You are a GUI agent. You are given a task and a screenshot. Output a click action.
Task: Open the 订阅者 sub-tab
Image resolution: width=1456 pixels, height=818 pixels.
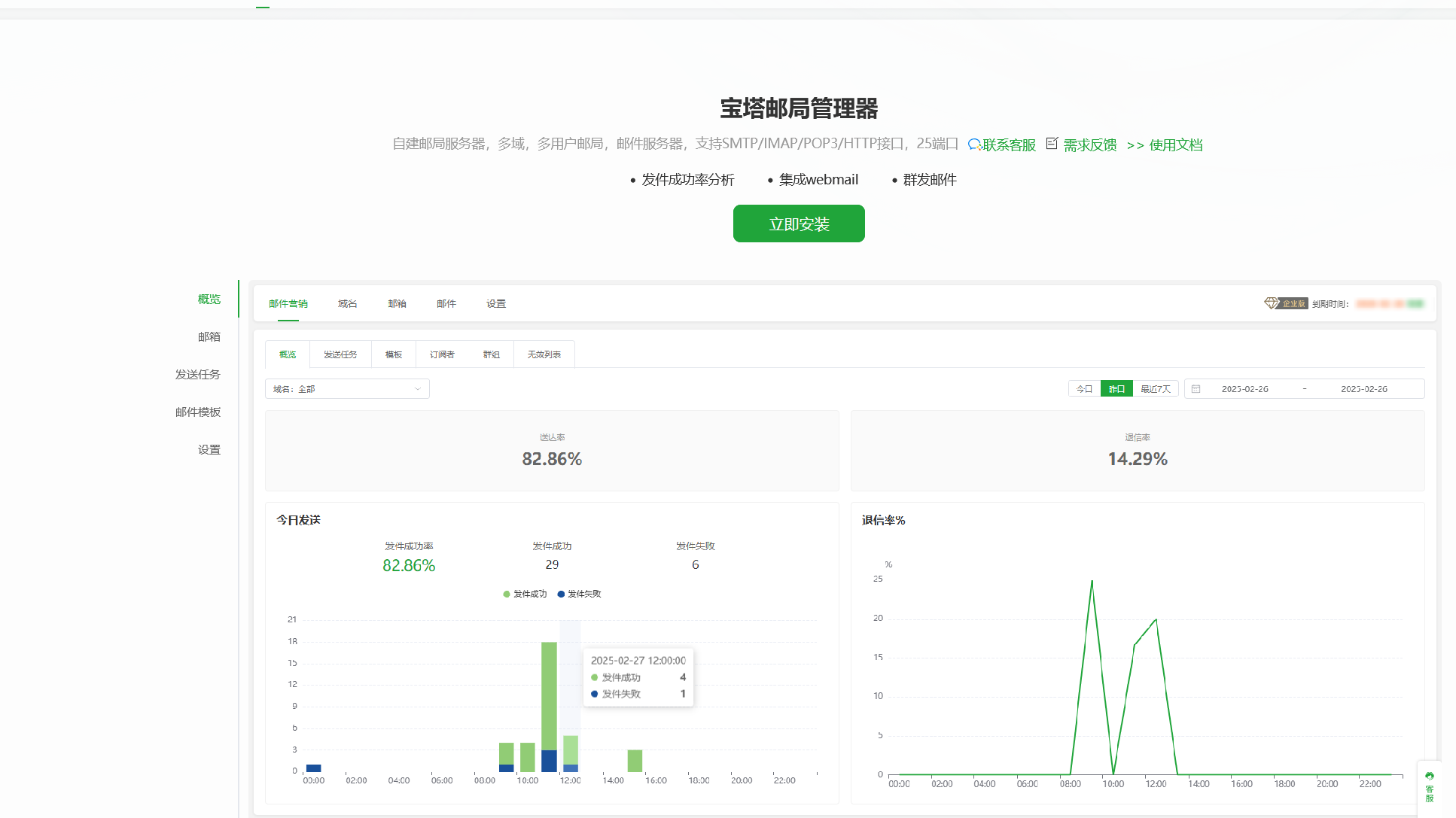point(442,354)
